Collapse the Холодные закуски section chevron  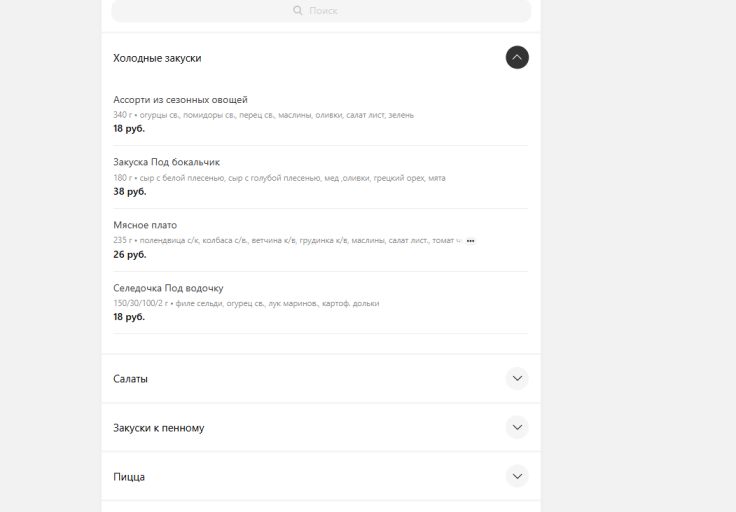[517, 57]
